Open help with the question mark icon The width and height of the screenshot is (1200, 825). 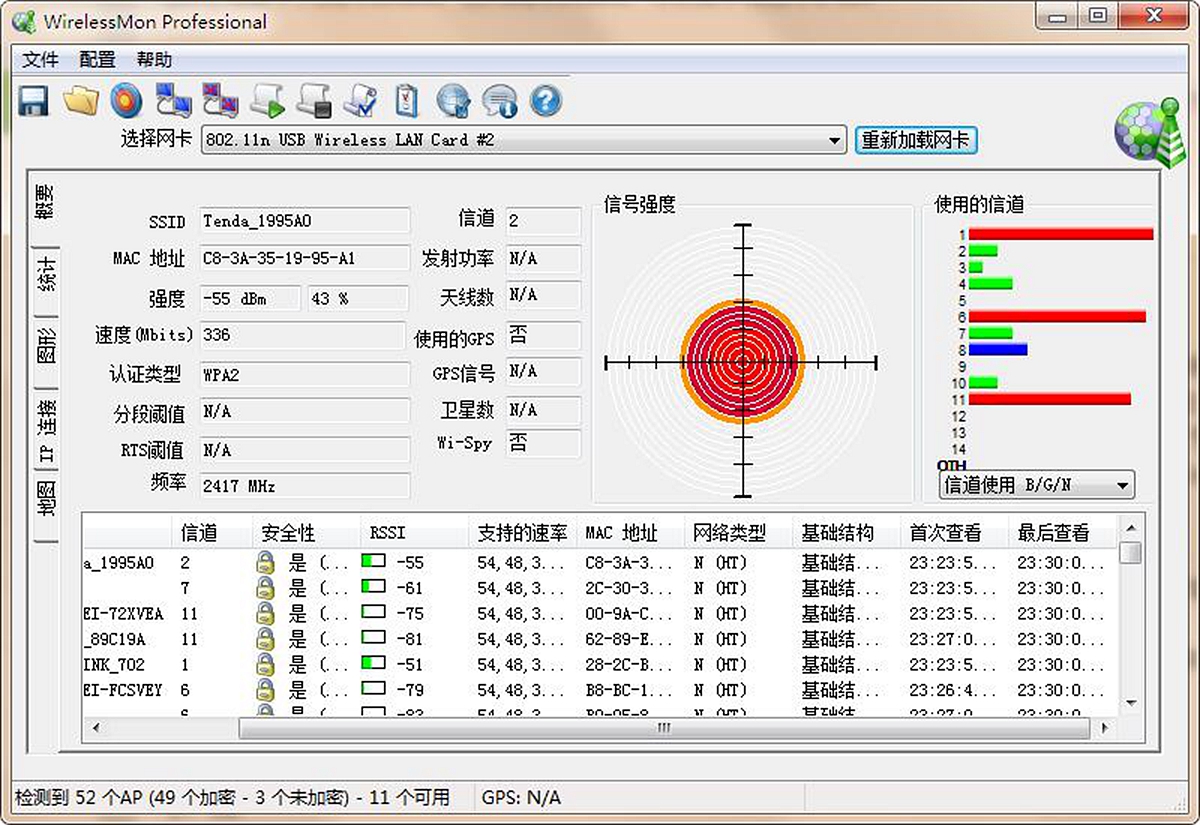(545, 100)
